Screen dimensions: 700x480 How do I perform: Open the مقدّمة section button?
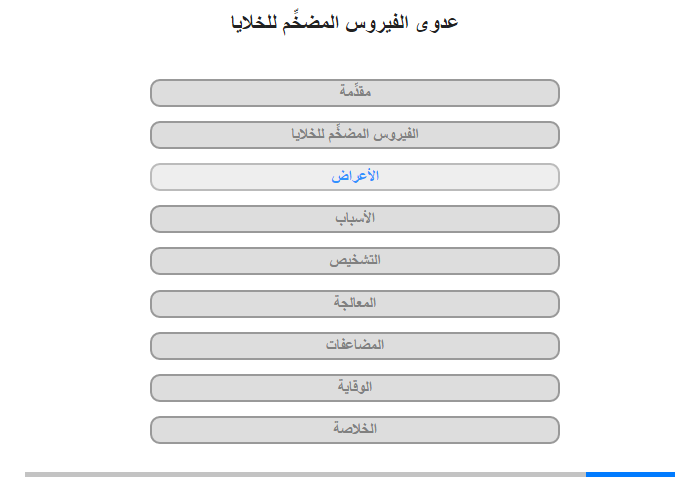tap(354, 93)
